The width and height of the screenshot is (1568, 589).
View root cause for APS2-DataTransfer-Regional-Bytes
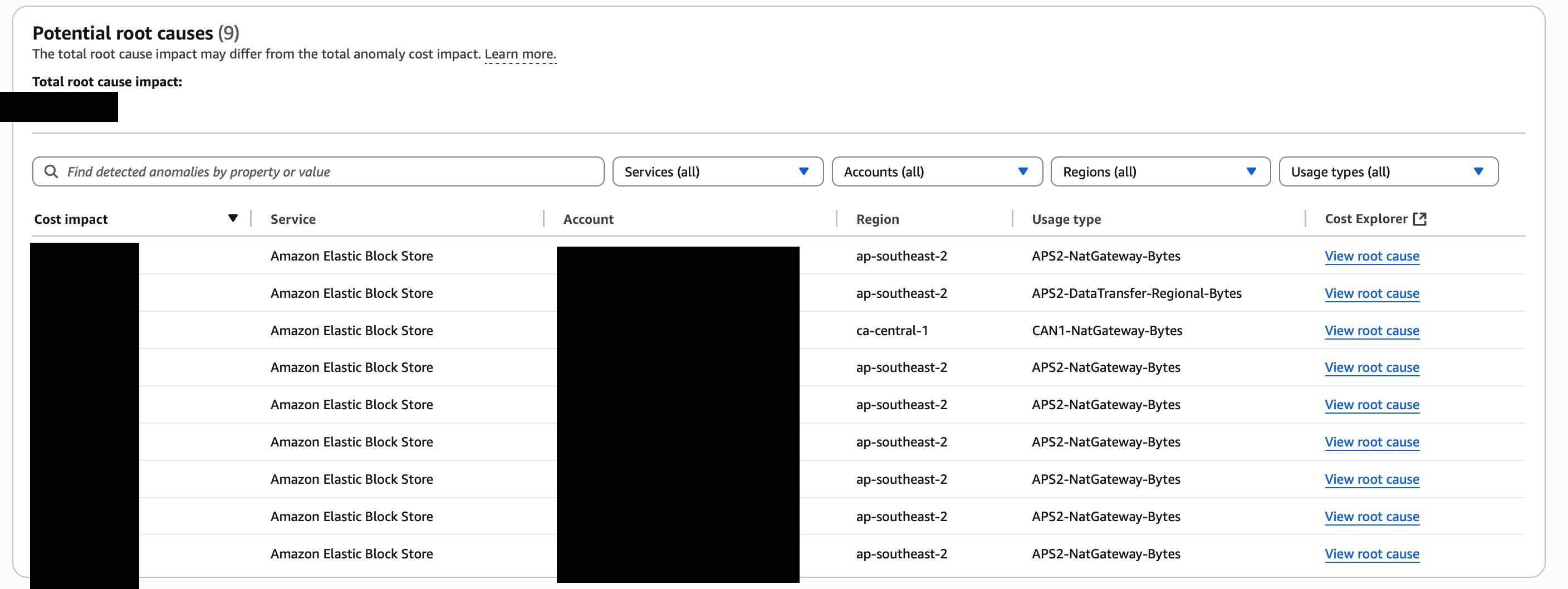click(1372, 293)
